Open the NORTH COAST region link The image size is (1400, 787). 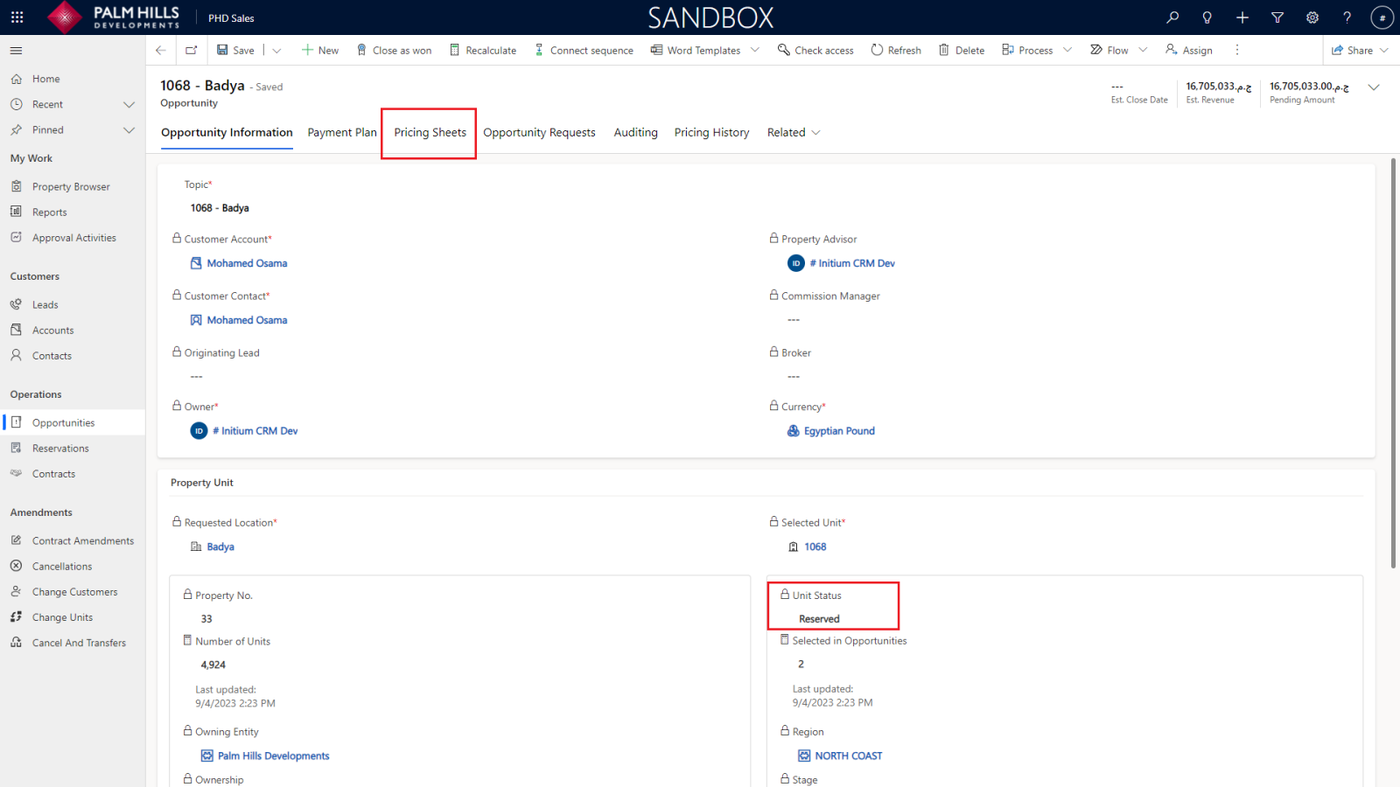pyautogui.click(x=848, y=756)
